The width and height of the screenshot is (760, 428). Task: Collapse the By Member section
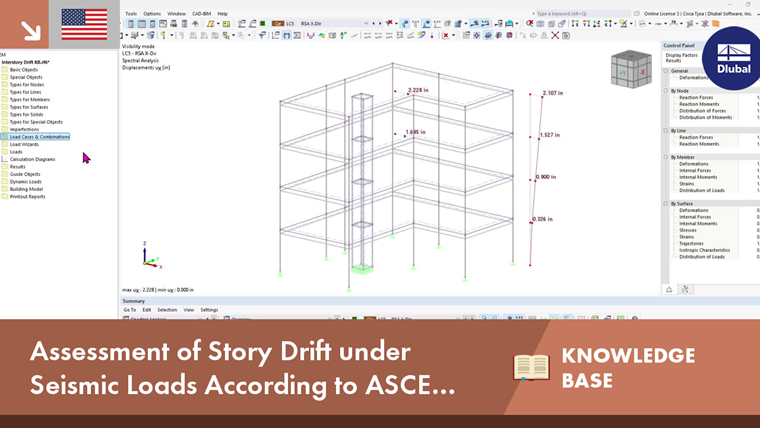tap(666, 157)
